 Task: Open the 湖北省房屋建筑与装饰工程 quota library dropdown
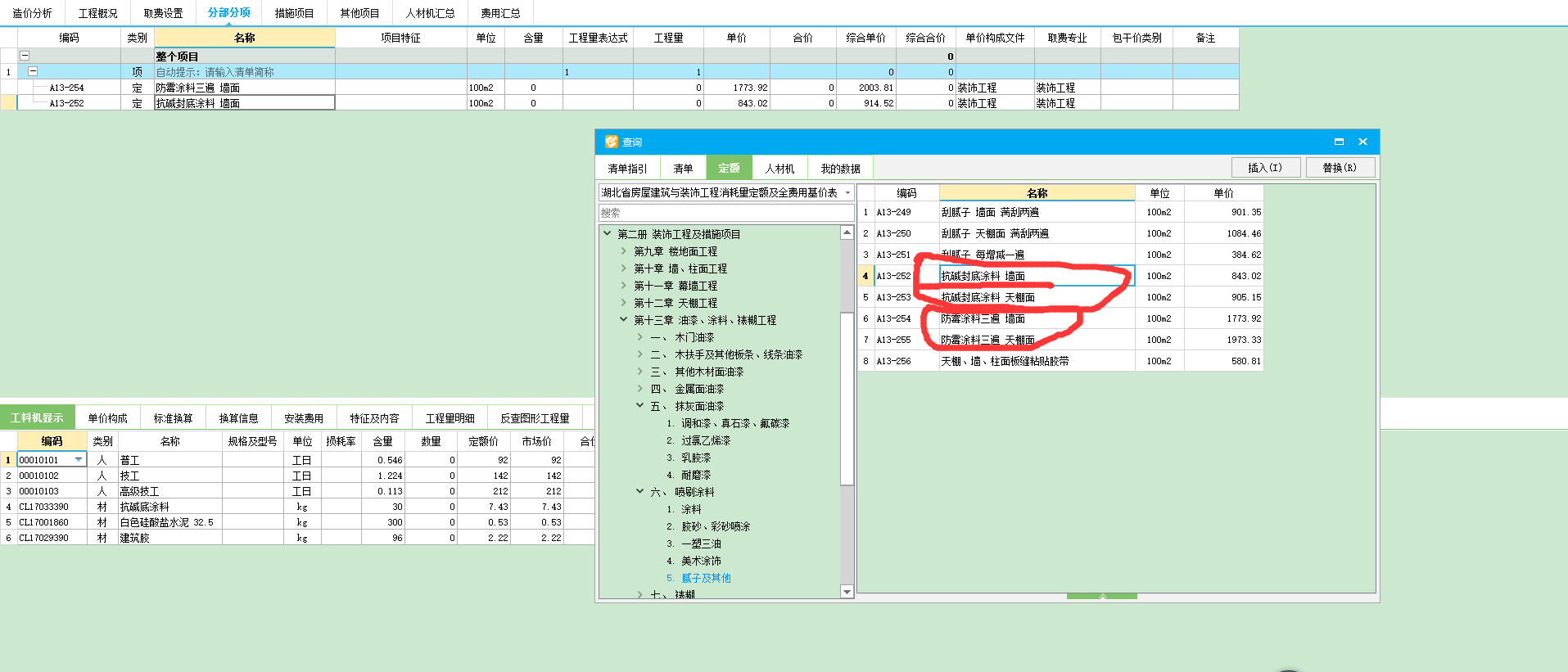click(x=847, y=193)
